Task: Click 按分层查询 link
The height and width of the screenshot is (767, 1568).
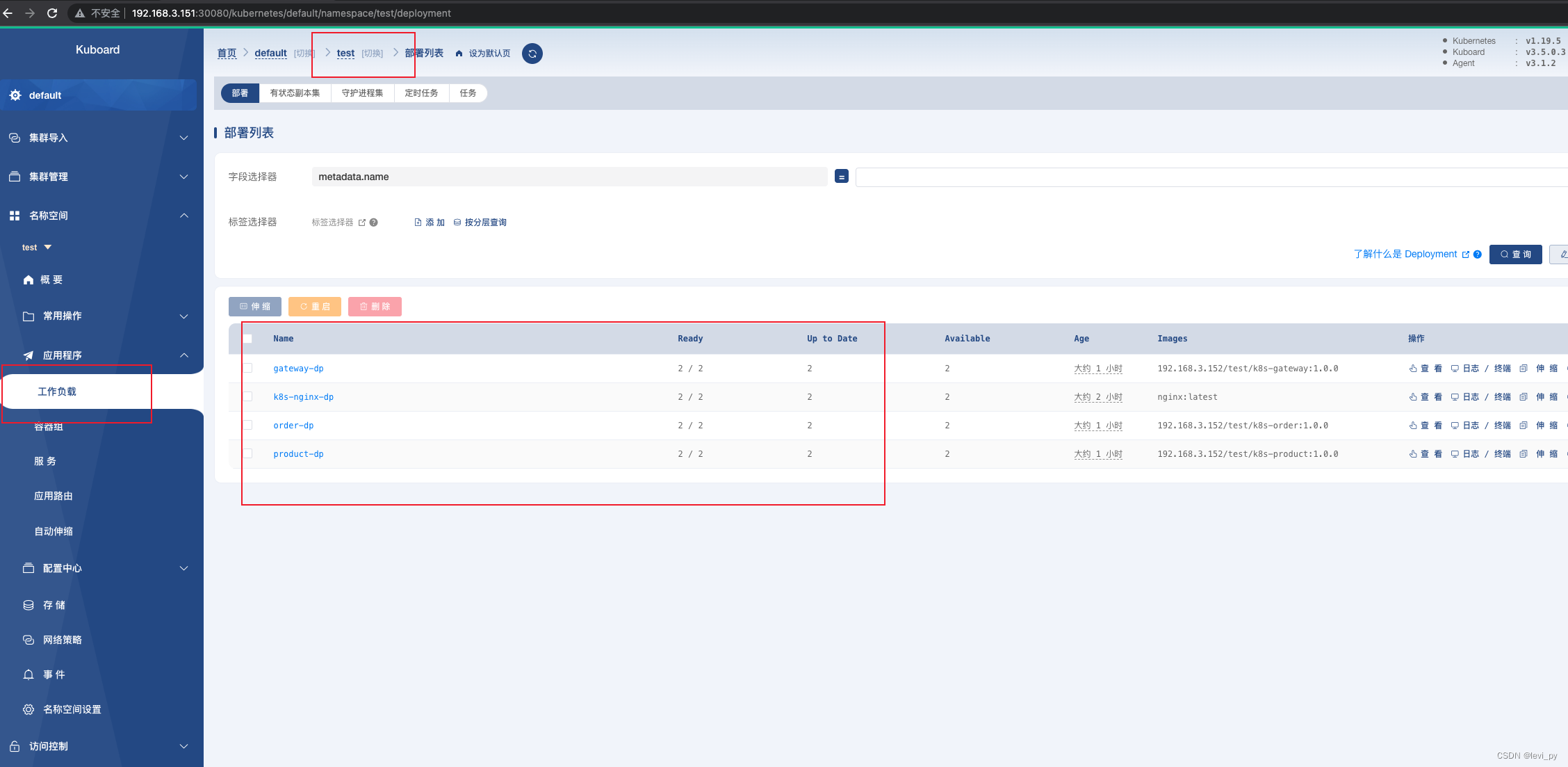Action: [480, 223]
